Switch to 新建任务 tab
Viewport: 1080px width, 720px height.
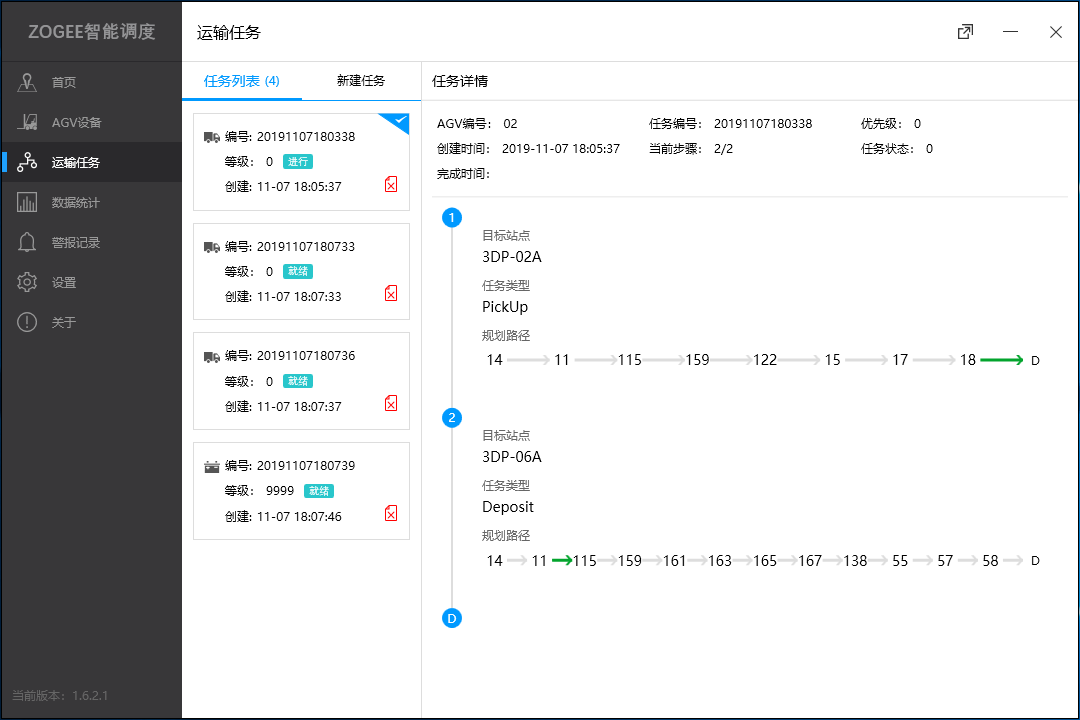(x=361, y=81)
